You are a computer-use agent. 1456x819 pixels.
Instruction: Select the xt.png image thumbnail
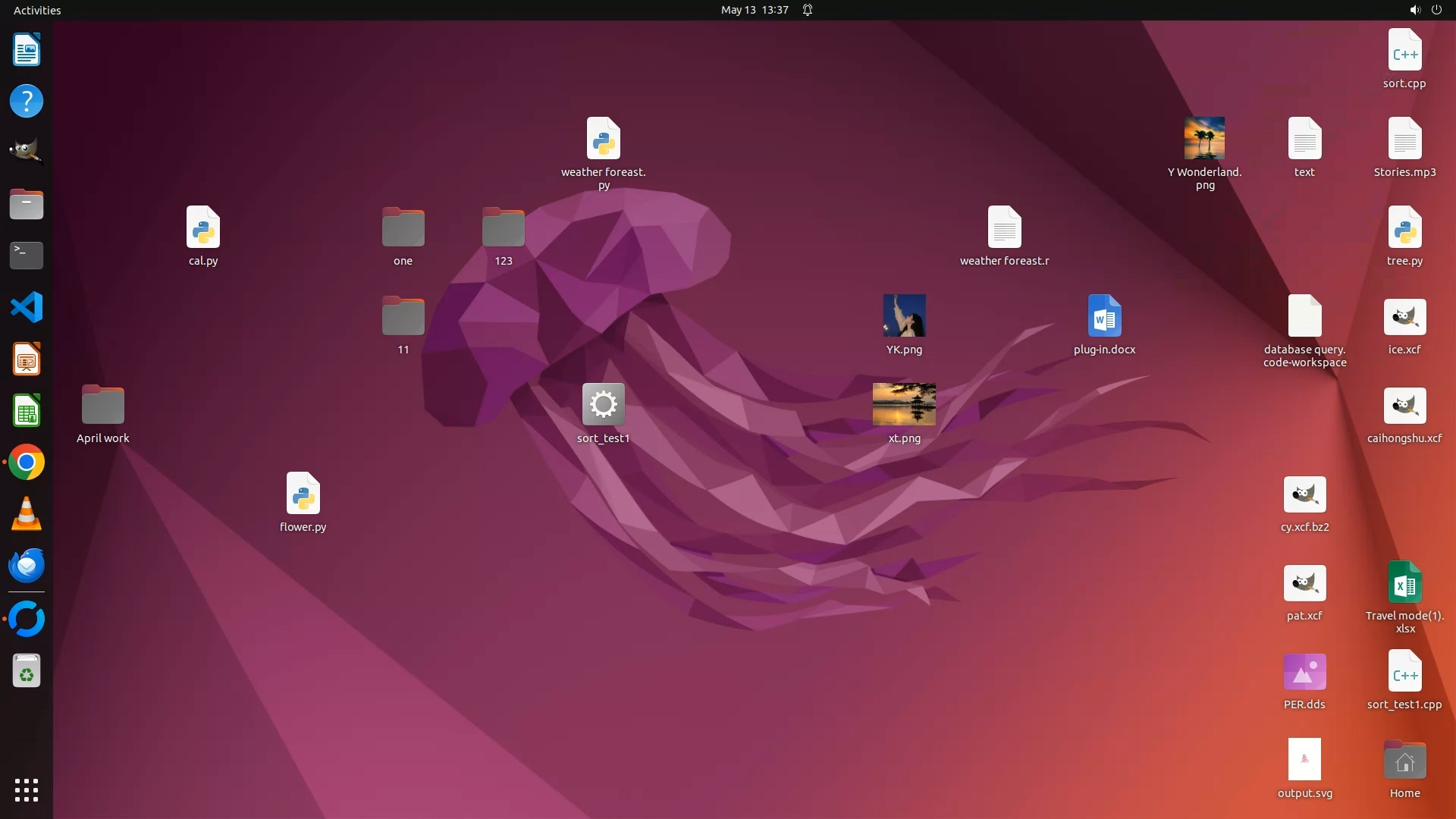[x=904, y=404]
